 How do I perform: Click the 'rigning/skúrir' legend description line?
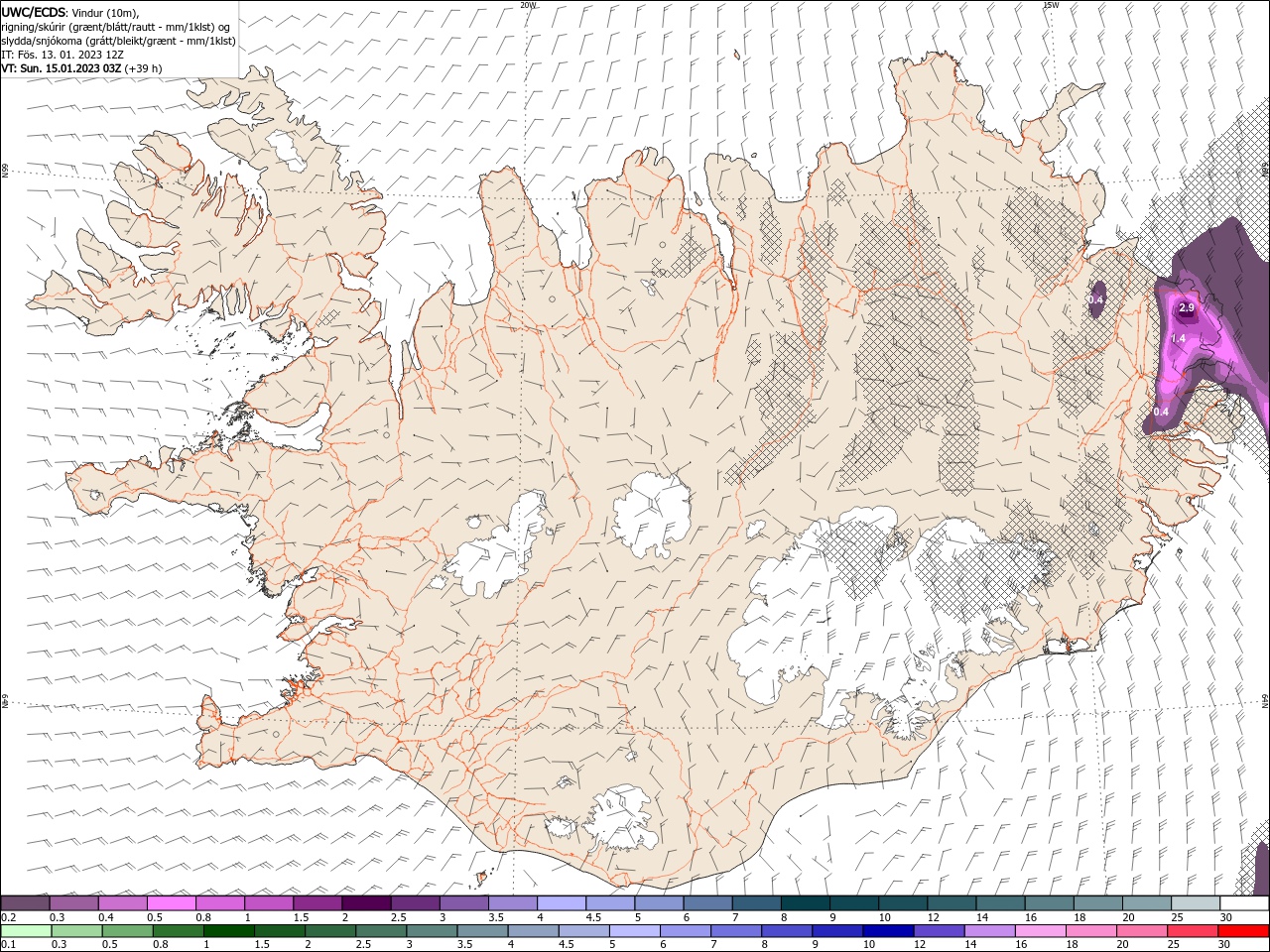click(117, 27)
